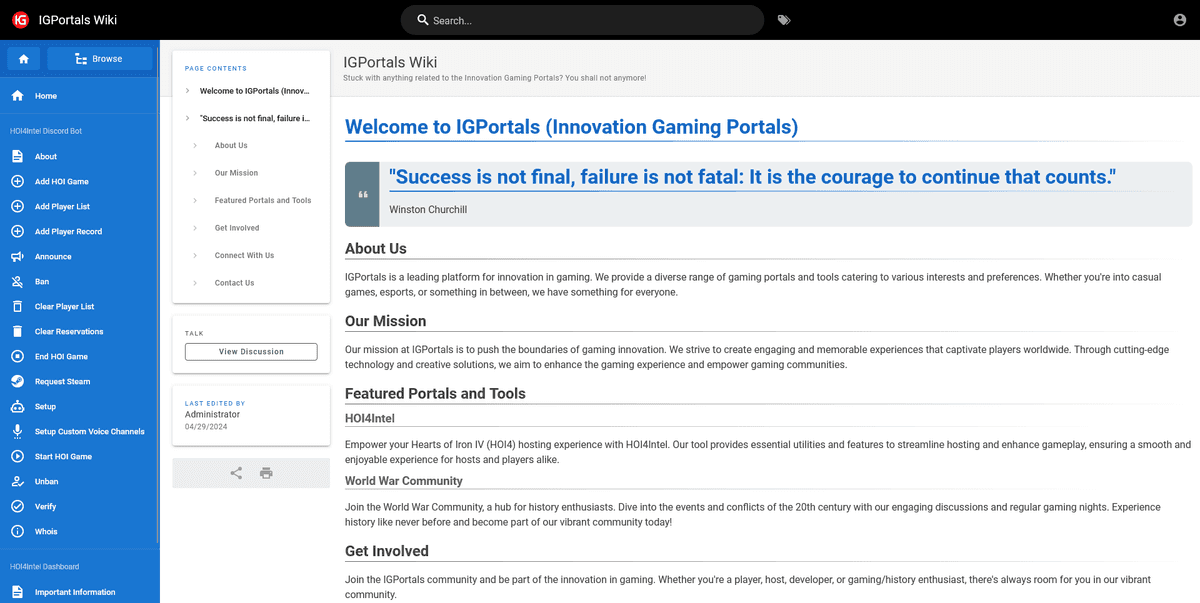1200x603 pixels.
Task: Click the About document icon
Action: click(17, 156)
